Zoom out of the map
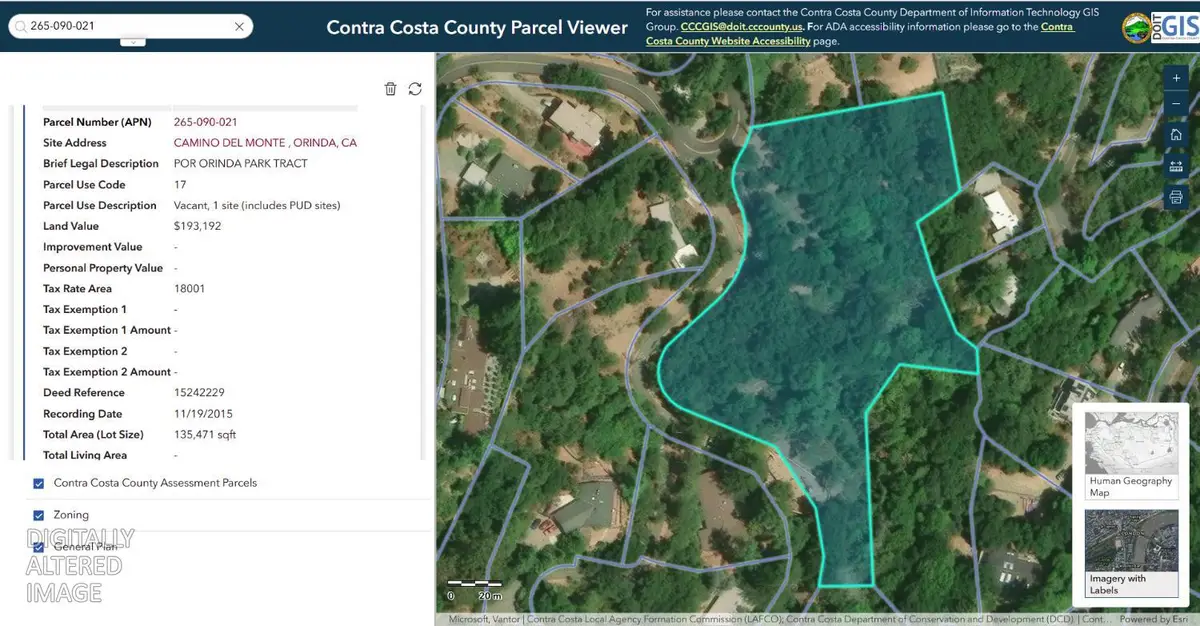The width and height of the screenshot is (1200, 626). [x=1176, y=104]
